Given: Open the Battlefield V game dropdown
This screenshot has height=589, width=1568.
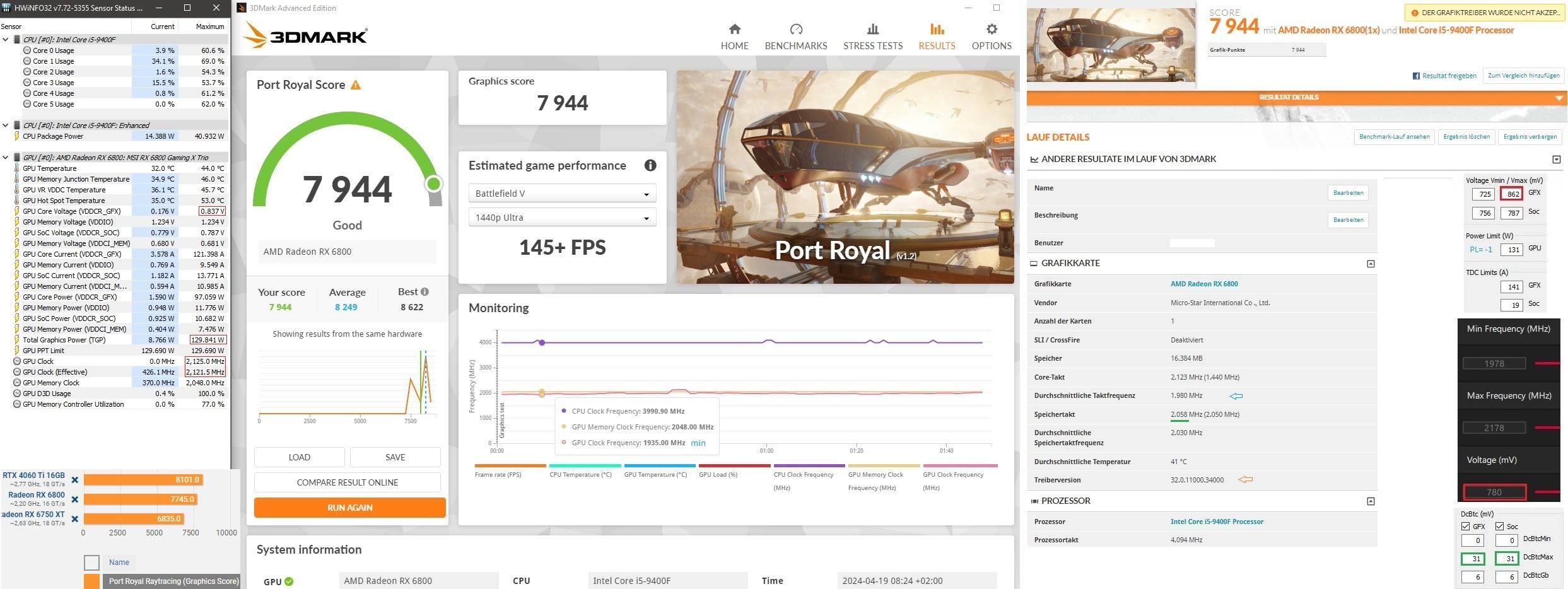Looking at the screenshot, I should [x=562, y=194].
